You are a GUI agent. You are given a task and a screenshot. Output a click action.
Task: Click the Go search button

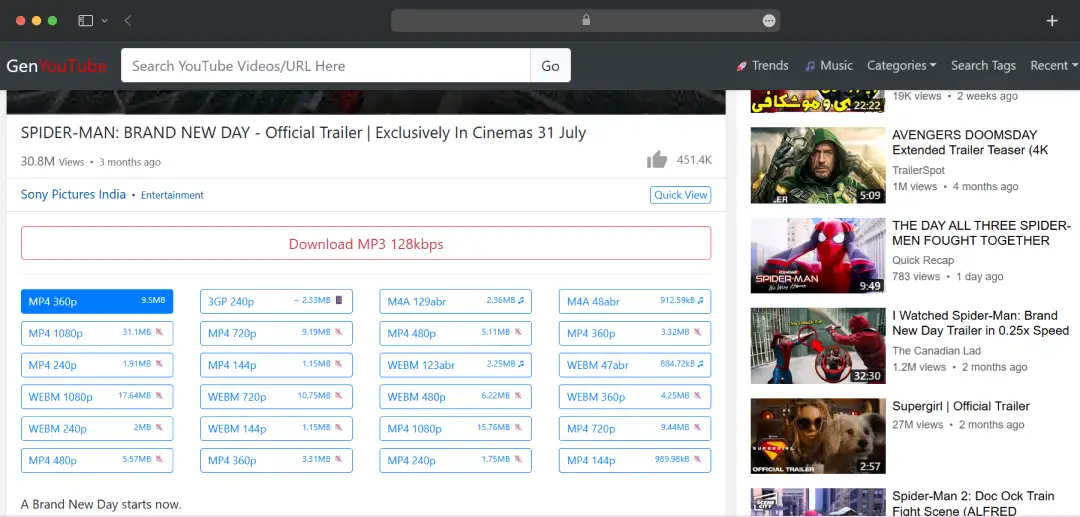pyautogui.click(x=550, y=65)
